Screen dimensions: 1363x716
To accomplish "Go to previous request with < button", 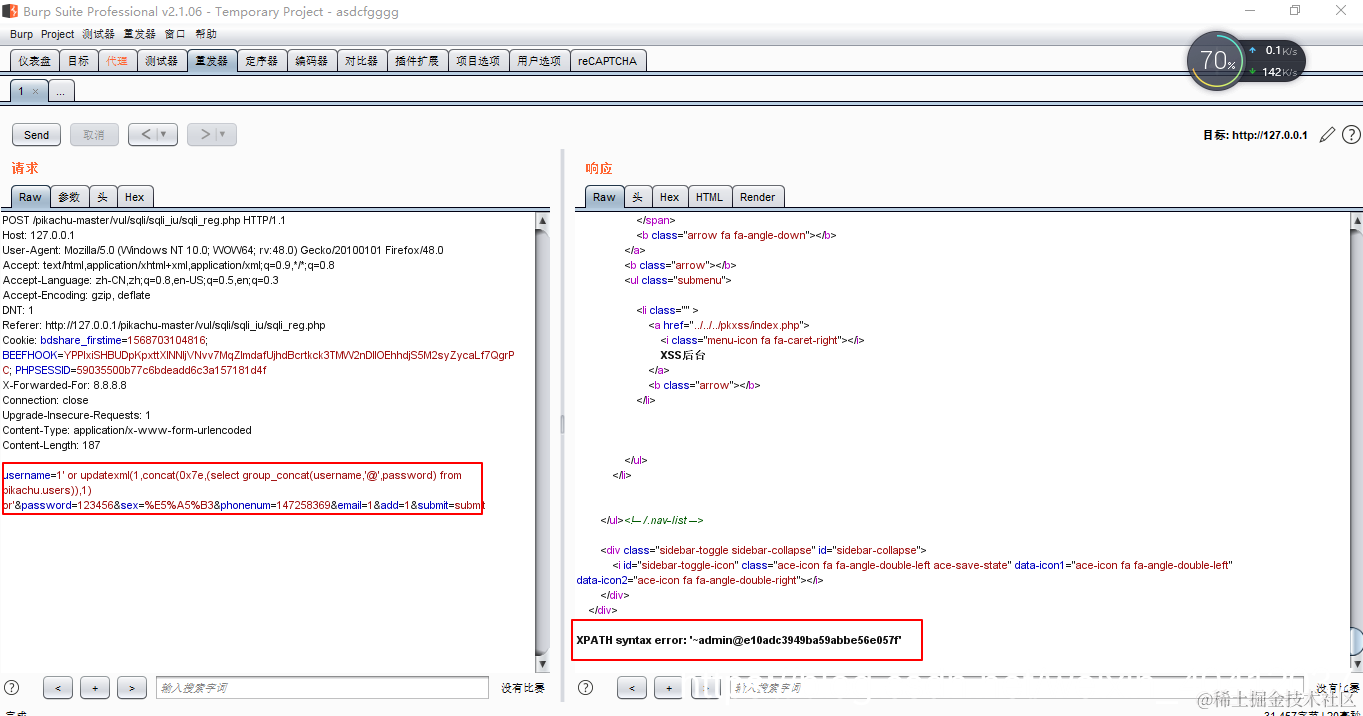I will [x=144, y=135].
